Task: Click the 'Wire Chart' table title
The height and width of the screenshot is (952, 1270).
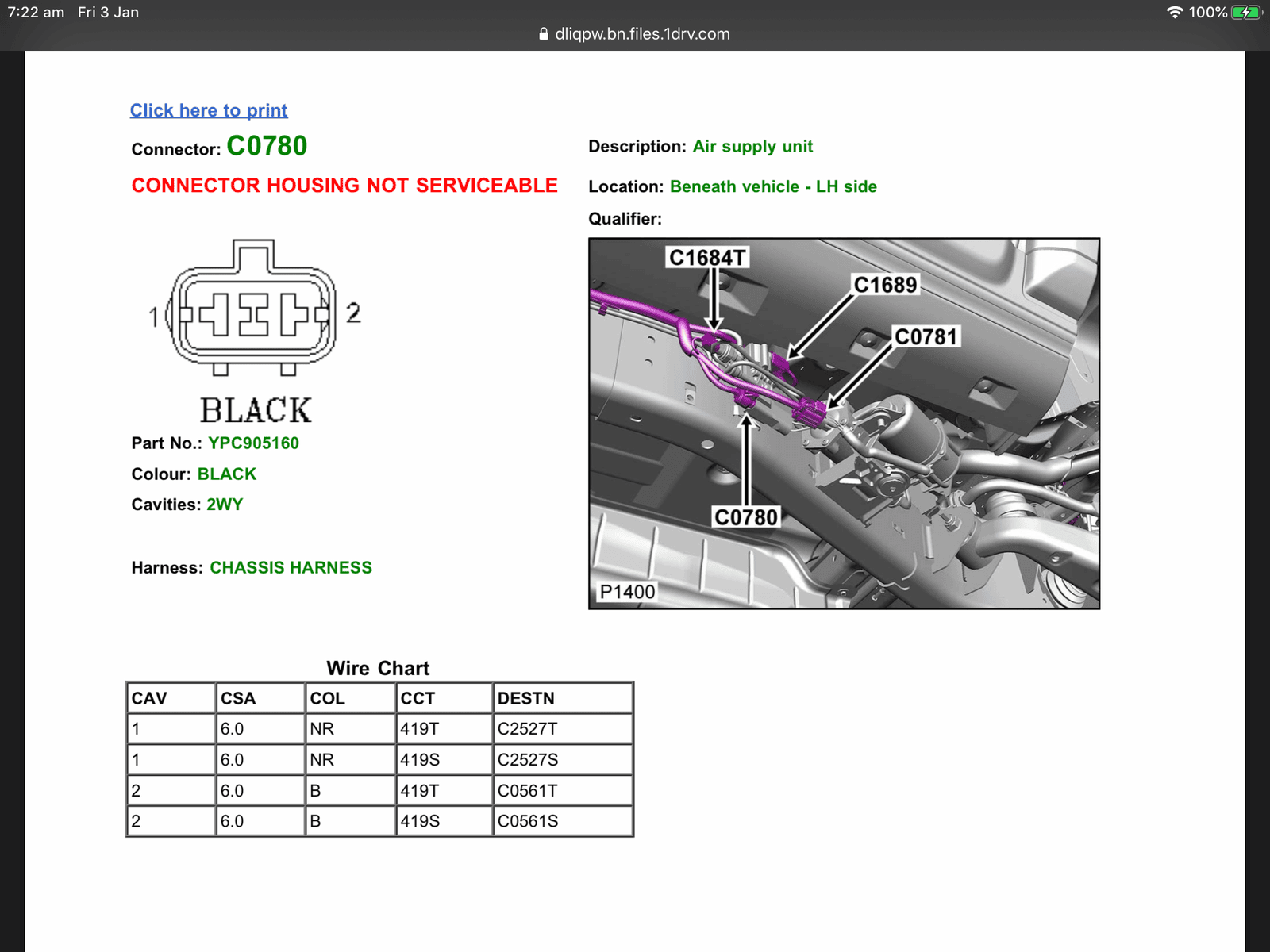Action: (x=378, y=668)
